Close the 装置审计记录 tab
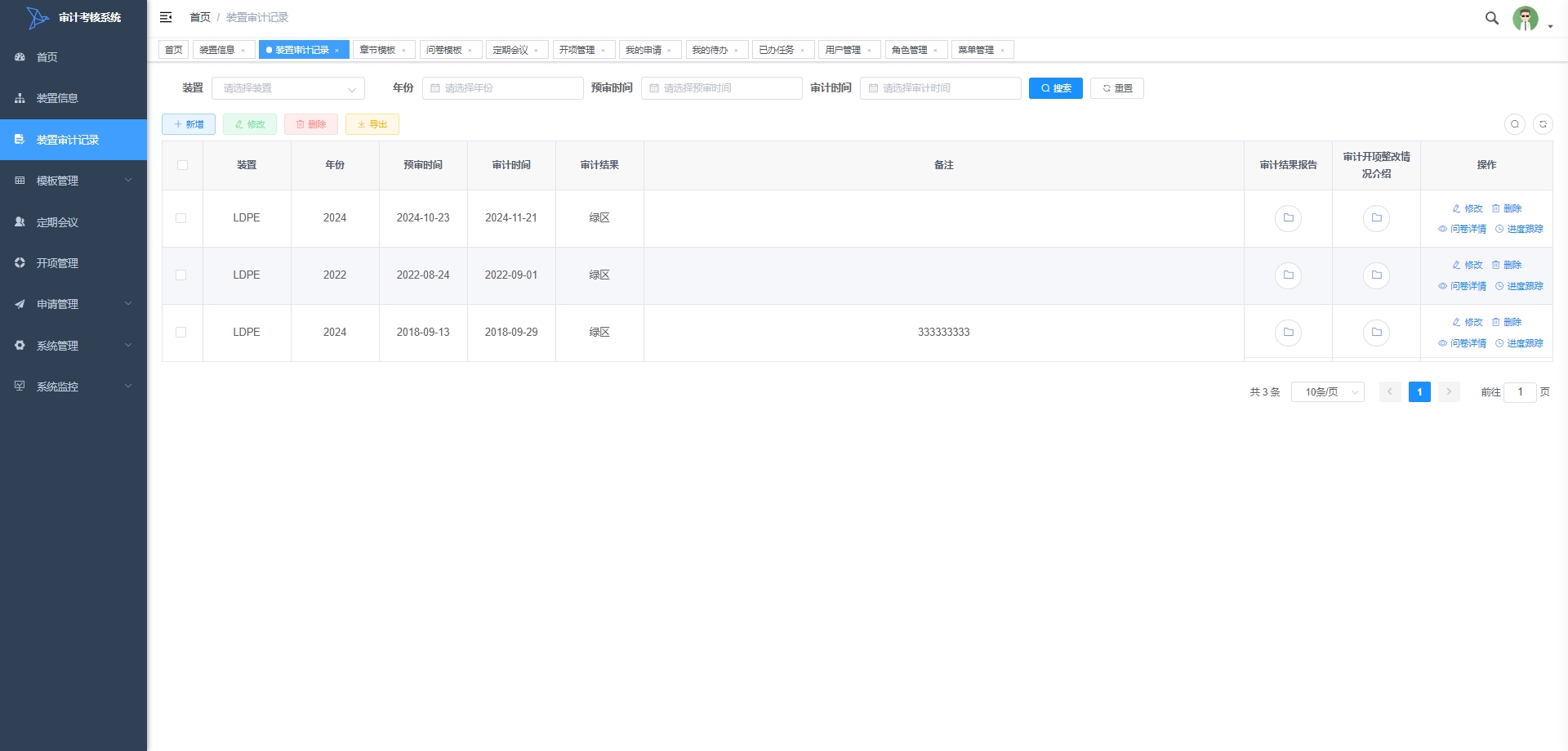This screenshot has height=751, width=1568. coord(336,51)
